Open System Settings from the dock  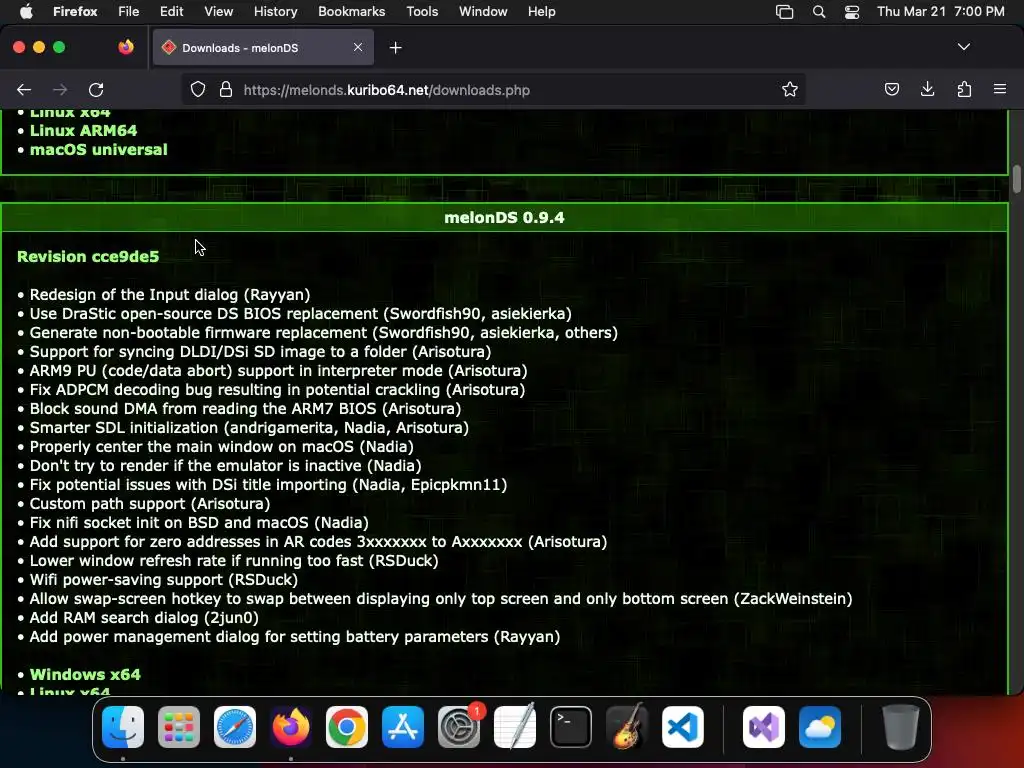tap(459, 727)
